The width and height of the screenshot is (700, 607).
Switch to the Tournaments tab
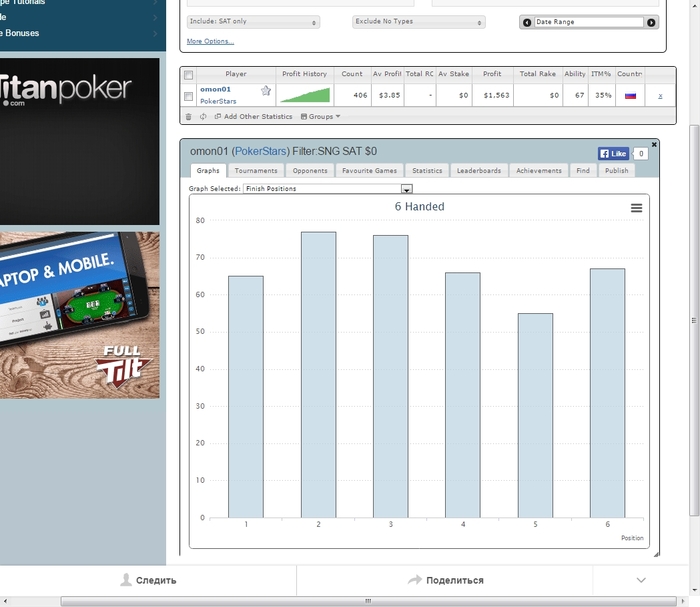click(256, 170)
